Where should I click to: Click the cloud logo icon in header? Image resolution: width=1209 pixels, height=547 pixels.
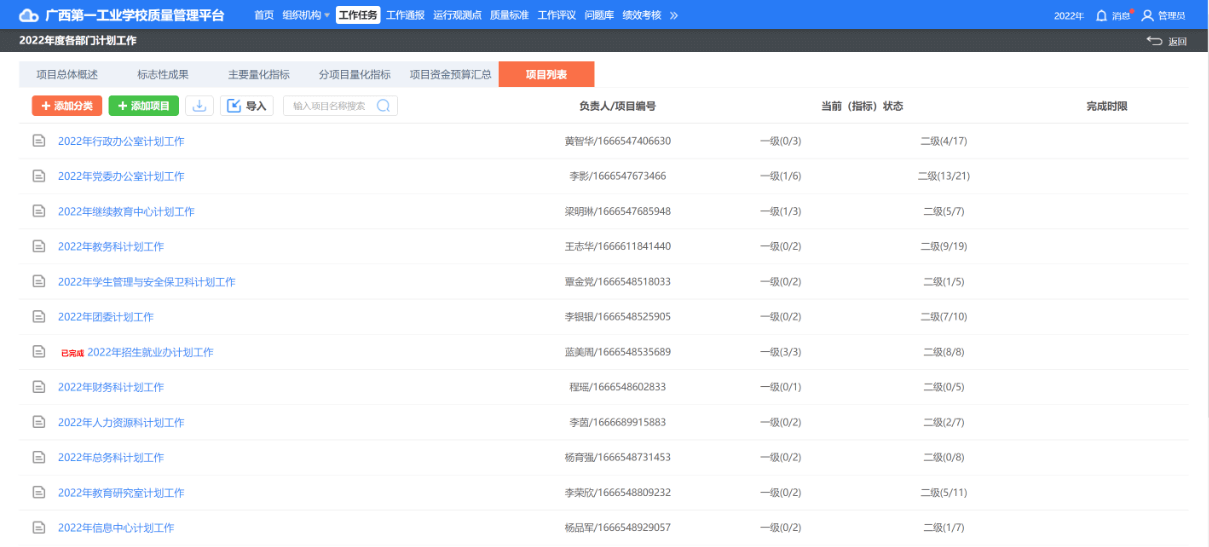click(28, 15)
